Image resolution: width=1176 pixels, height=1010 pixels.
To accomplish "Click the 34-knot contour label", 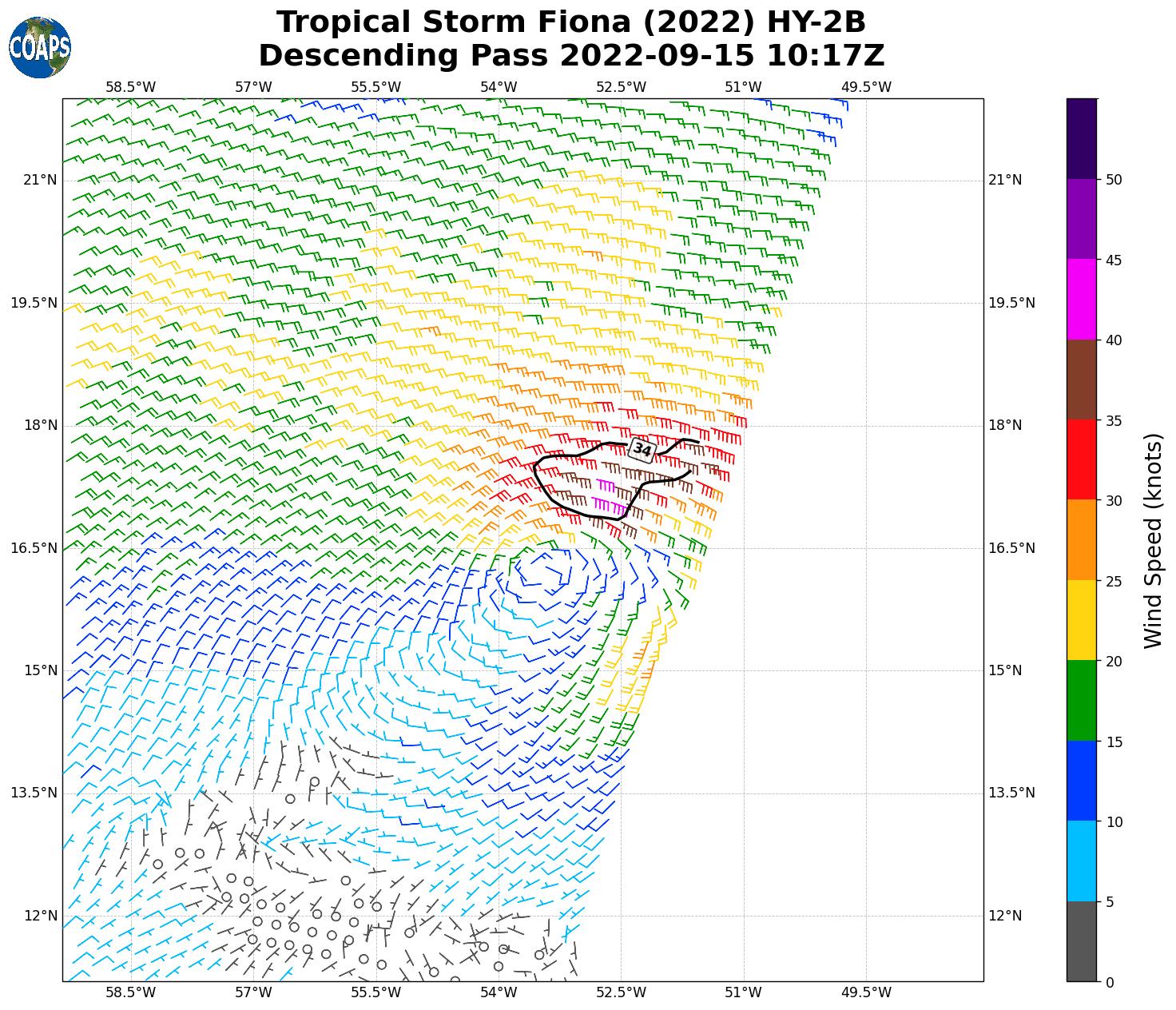I will coord(642,450).
